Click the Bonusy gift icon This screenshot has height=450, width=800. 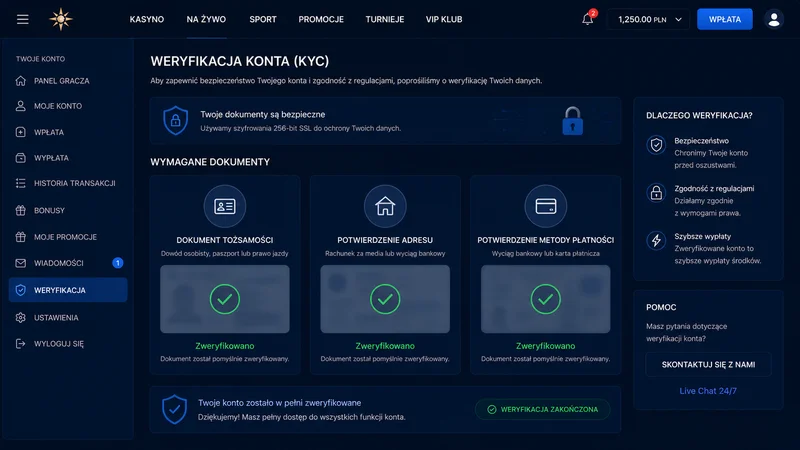pos(20,210)
